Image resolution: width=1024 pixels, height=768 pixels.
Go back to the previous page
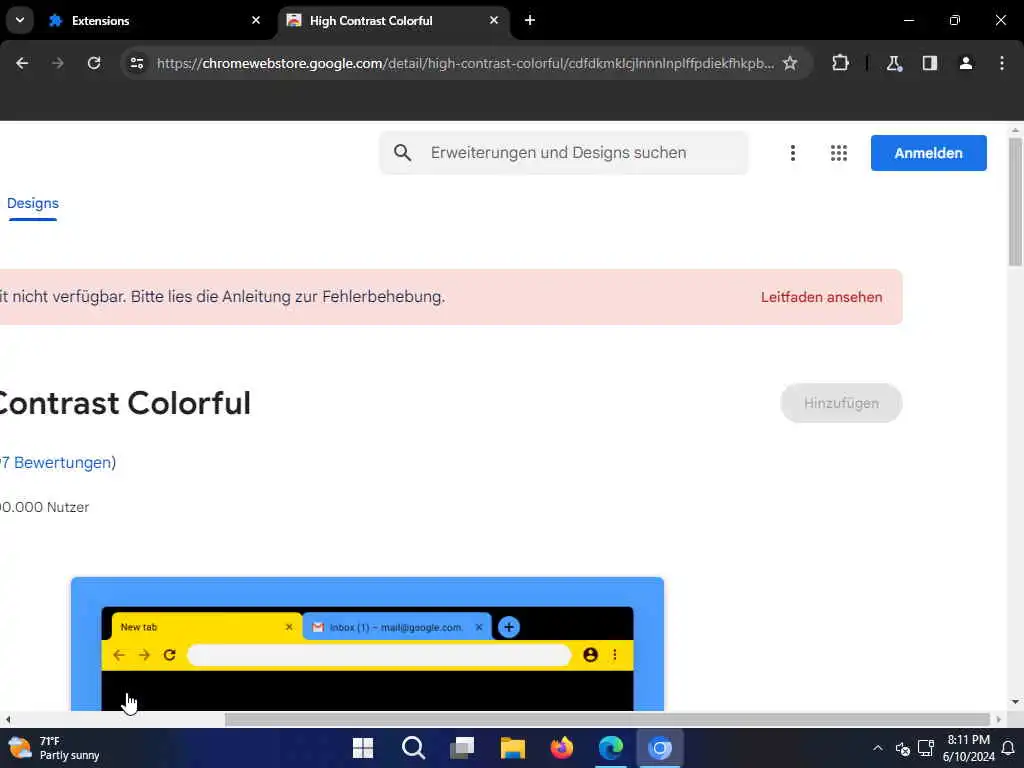(22, 63)
